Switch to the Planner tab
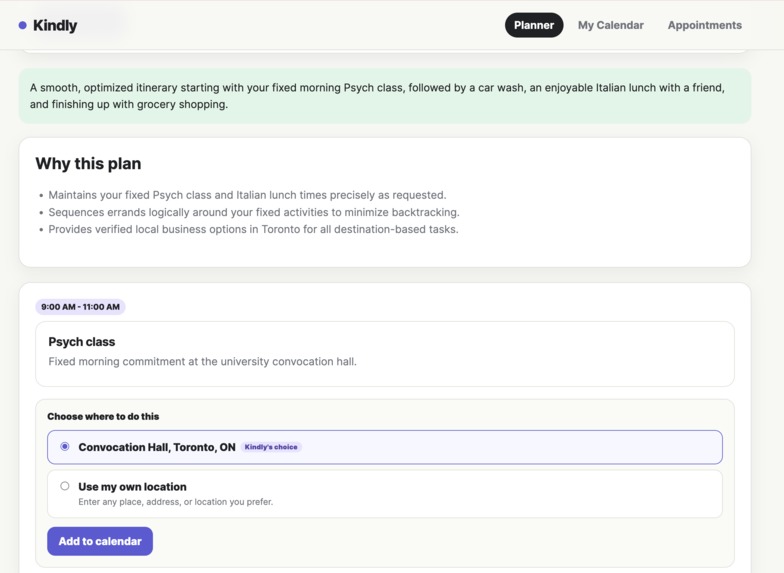The height and width of the screenshot is (573, 784). click(x=534, y=25)
